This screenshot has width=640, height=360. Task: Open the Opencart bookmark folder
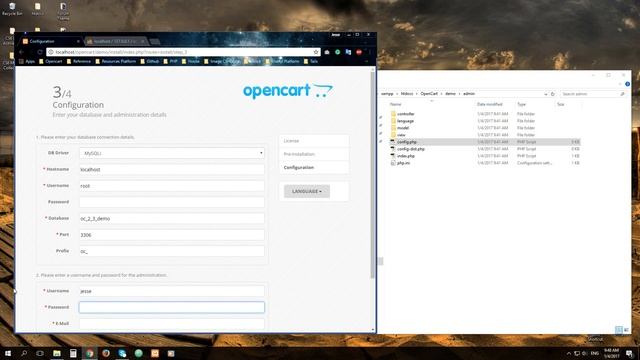[51, 61]
